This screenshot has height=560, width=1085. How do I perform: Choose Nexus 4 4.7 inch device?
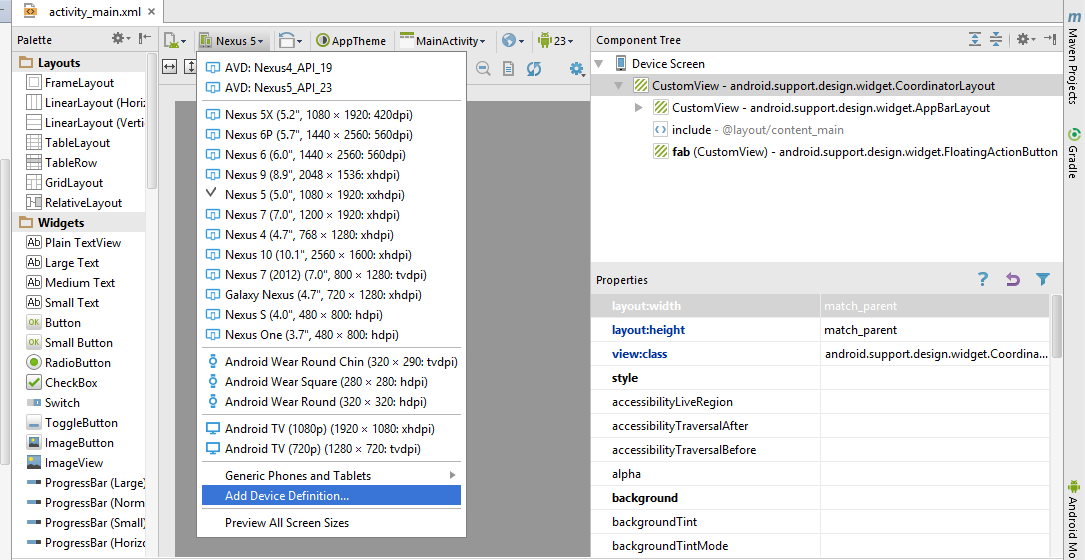(x=331, y=235)
